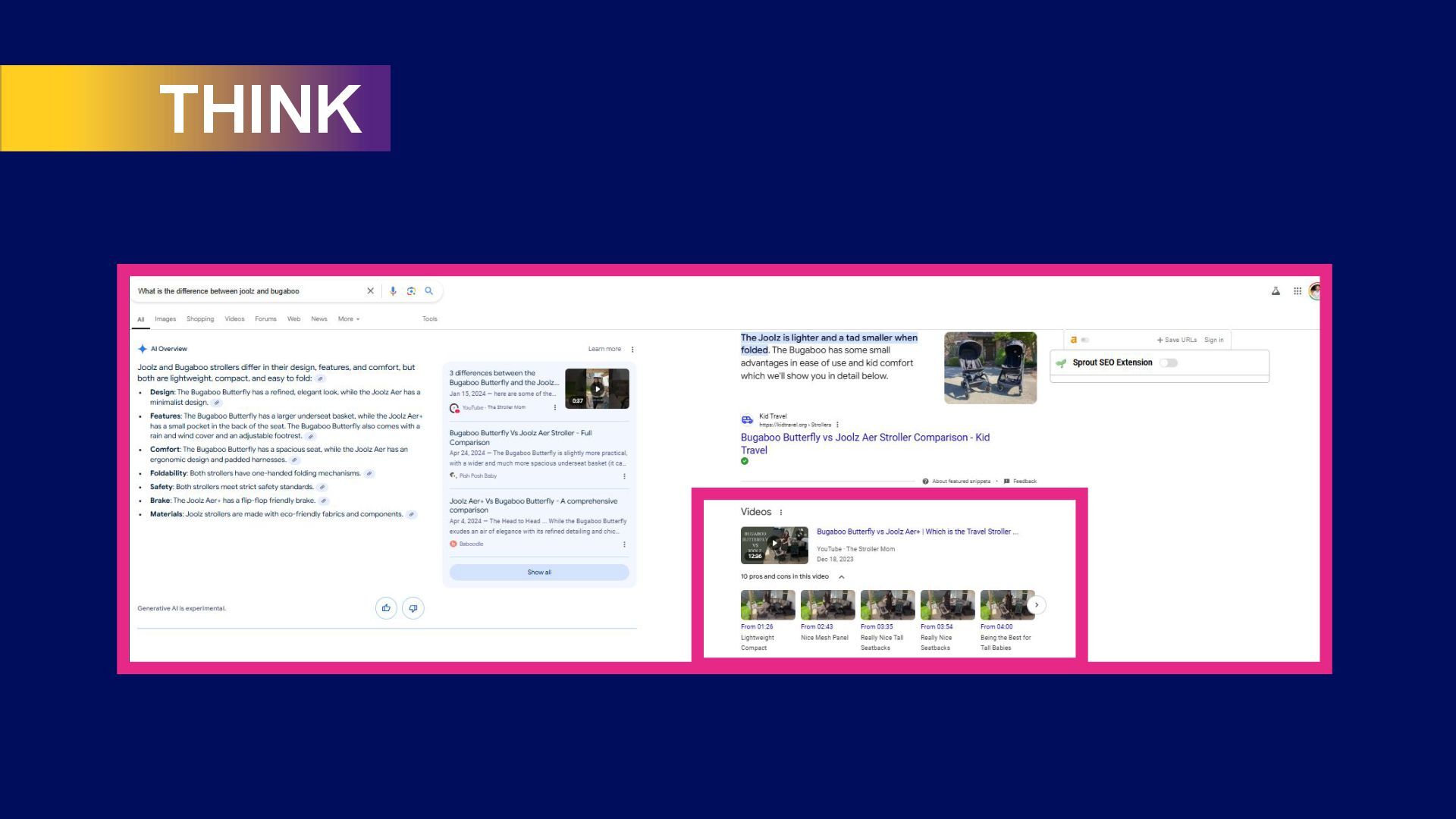Viewport: 1456px width, 819px height.
Task: Open Search Labs flask icon
Action: [1276, 291]
